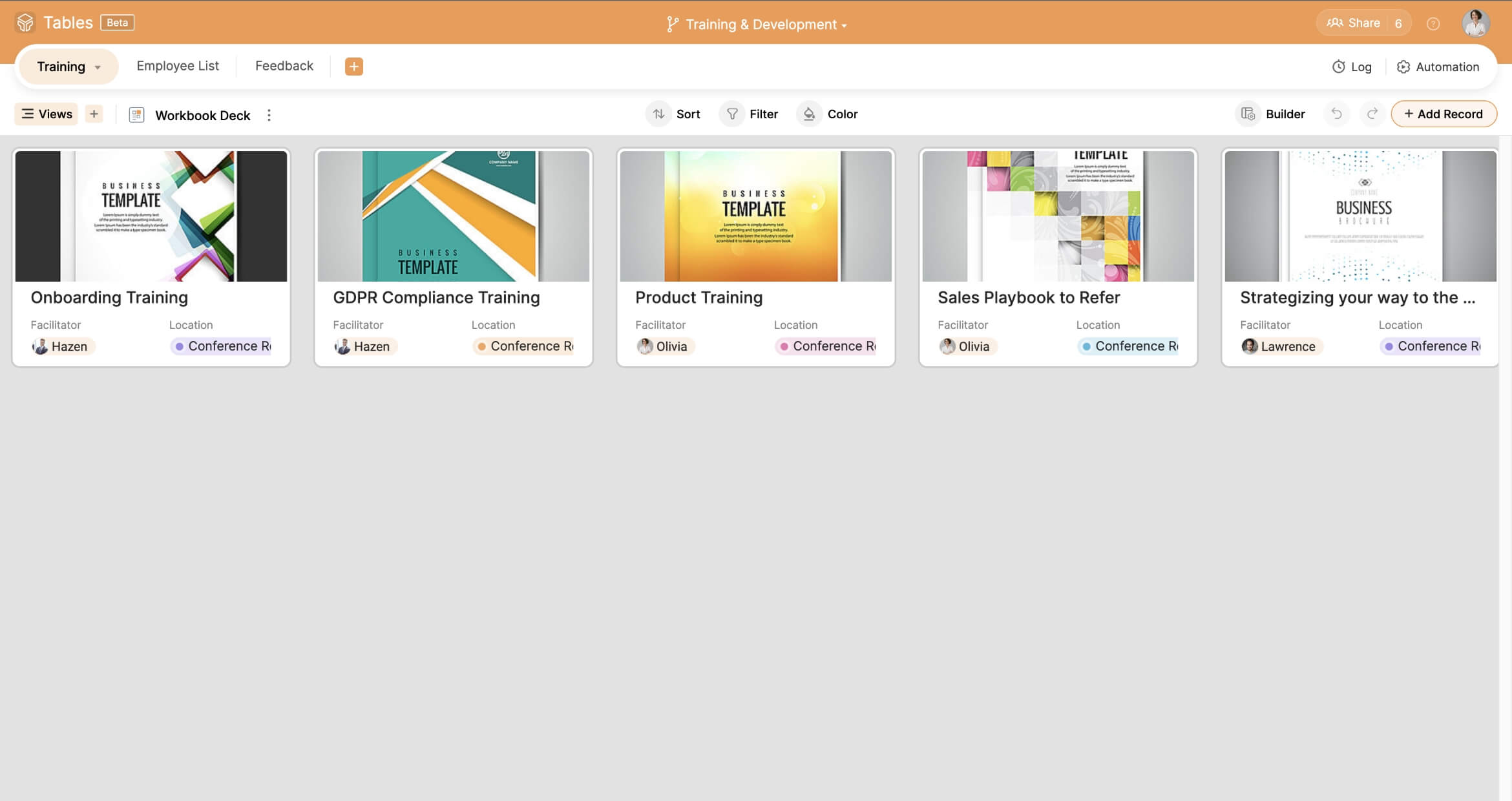Expand the Training tab dropdown arrow
This screenshot has width=1512, height=801.
(98, 67)
